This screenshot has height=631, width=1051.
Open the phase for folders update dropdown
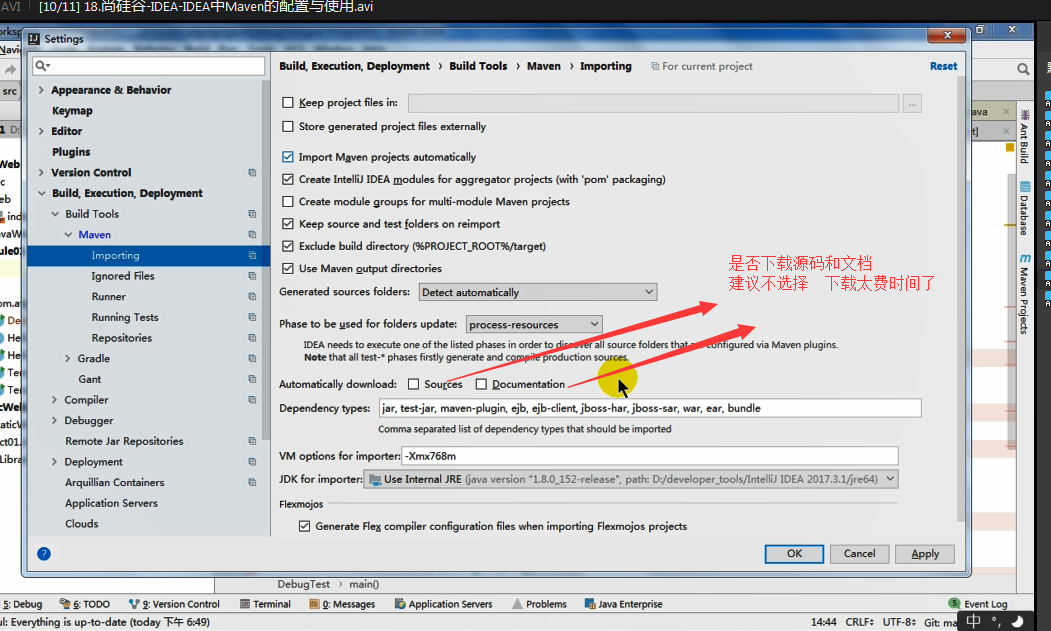pyautogui.click(x=534, y=325)
